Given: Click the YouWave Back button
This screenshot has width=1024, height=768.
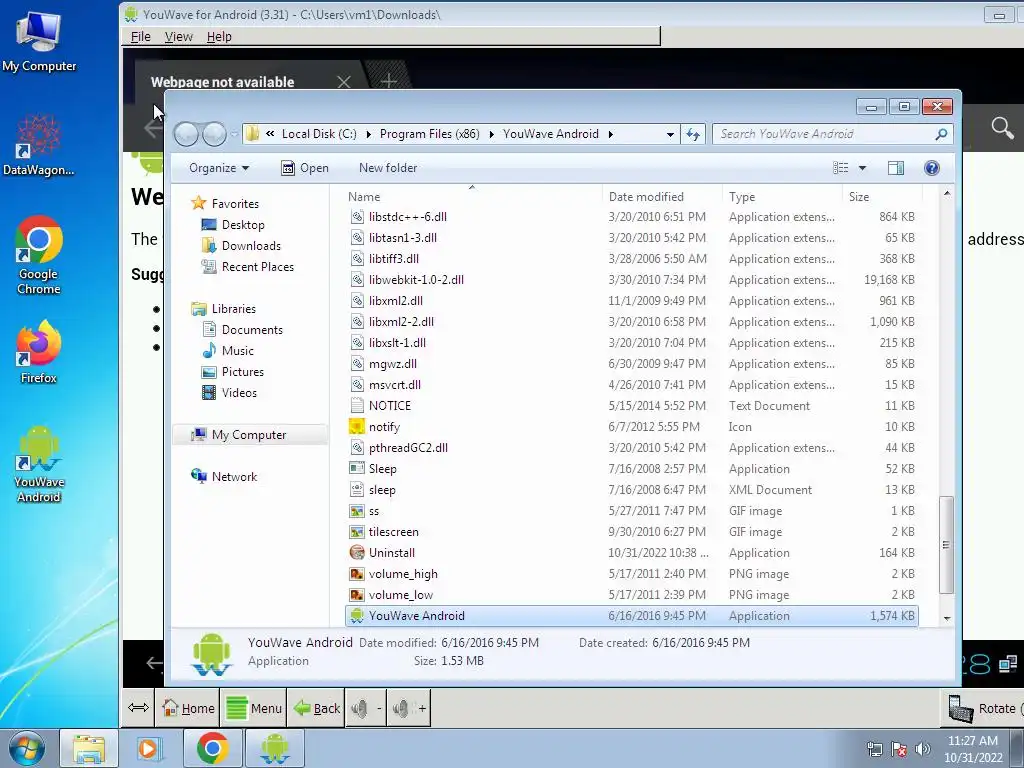Looking at the screenshot, I should click(317, 709).
